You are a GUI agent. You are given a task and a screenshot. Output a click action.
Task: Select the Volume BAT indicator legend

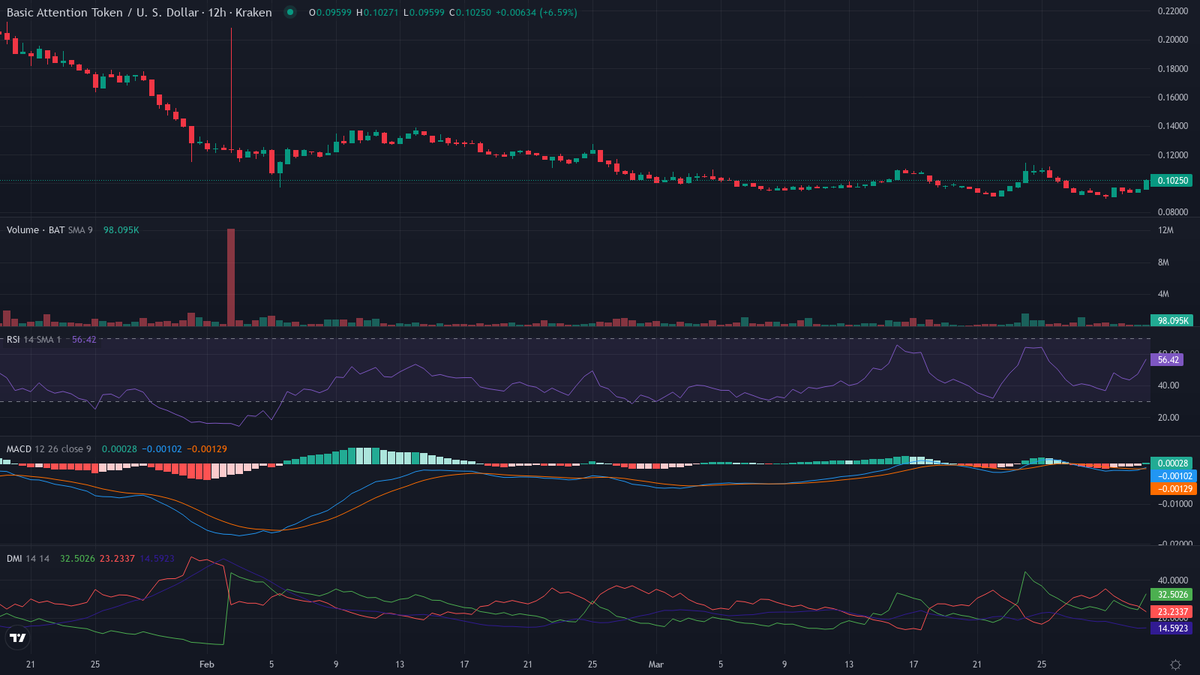click(37, 229)
